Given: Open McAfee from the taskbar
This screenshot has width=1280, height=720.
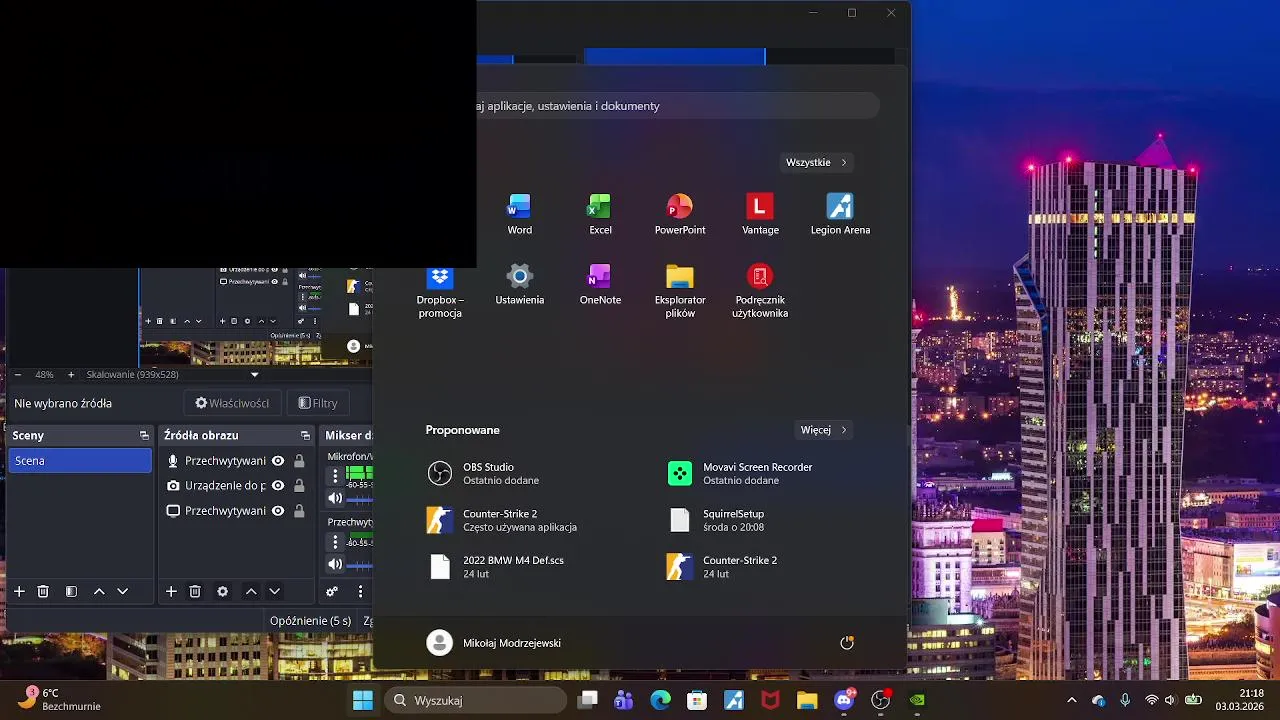Looking at the screenshot, I should (770, 700).
